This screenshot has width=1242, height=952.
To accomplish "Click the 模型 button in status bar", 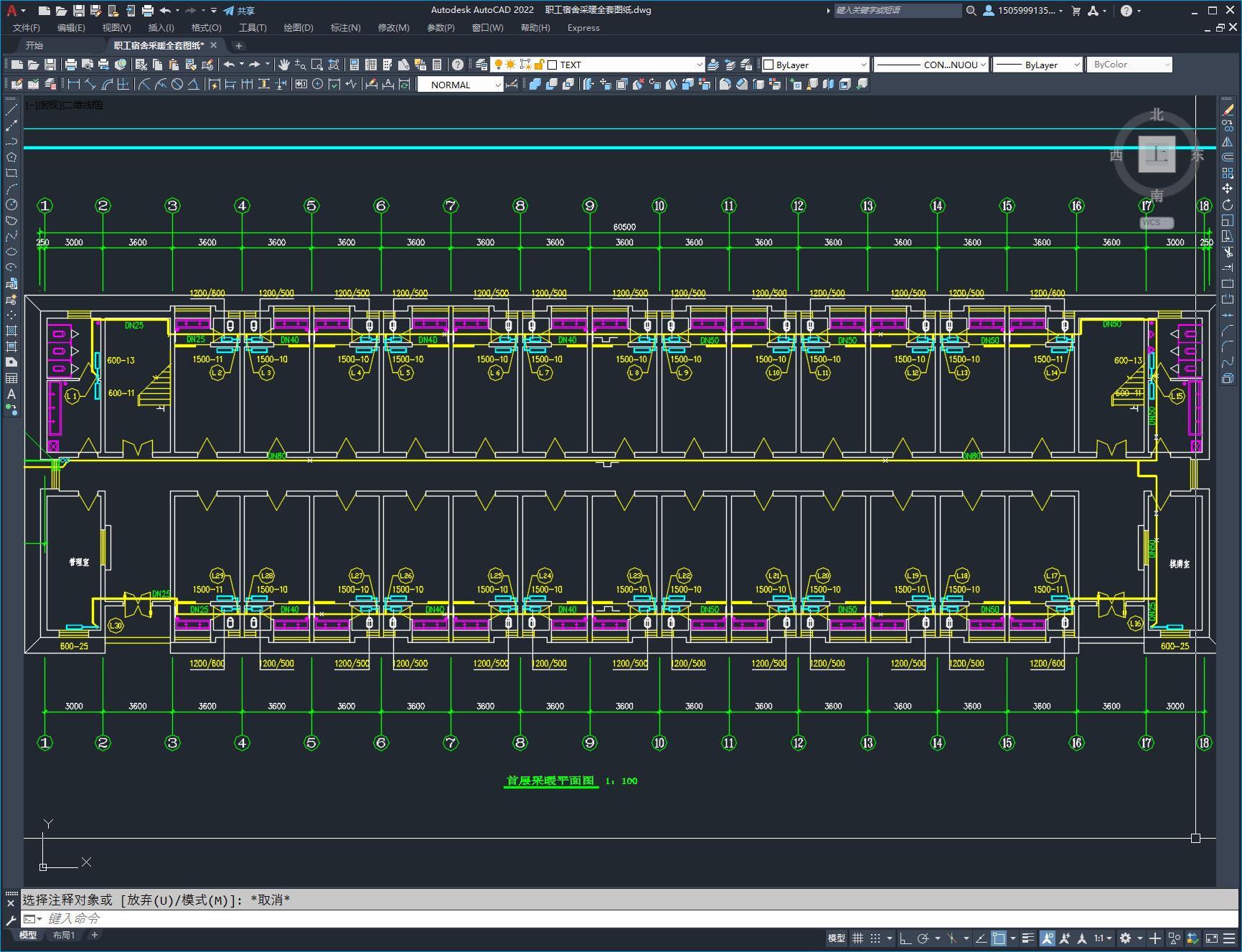I will point(837,938).
